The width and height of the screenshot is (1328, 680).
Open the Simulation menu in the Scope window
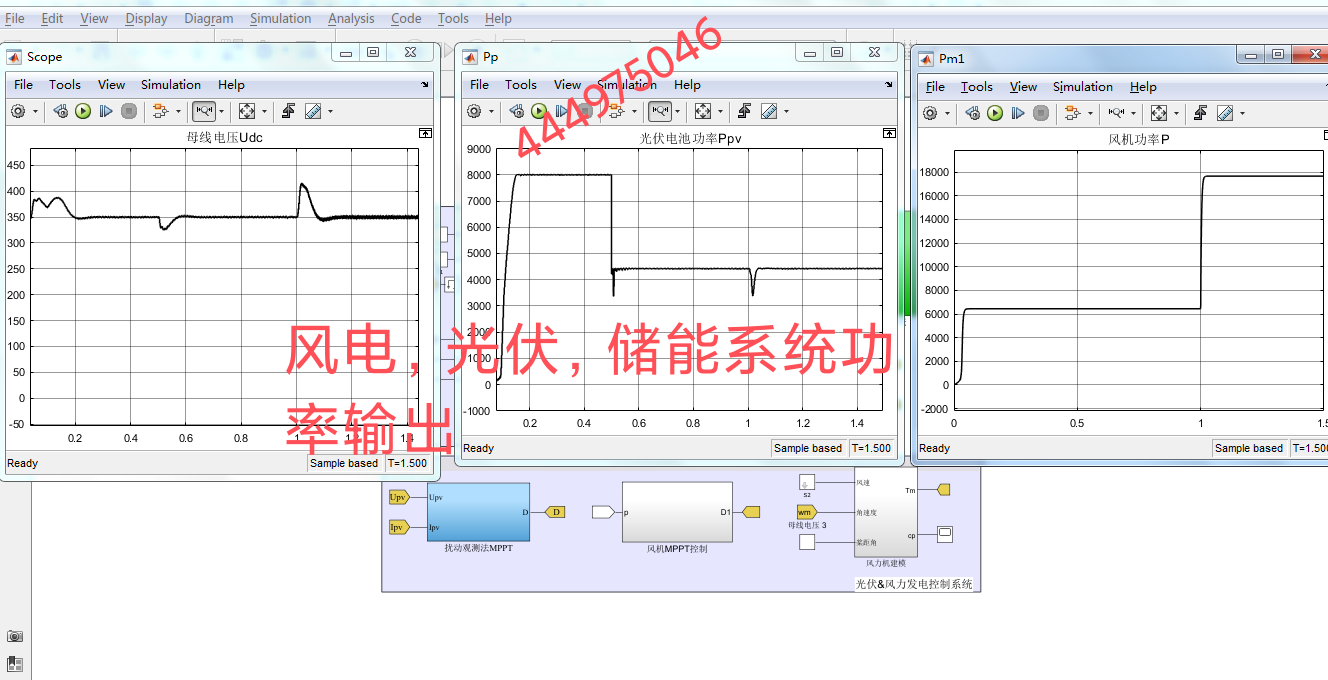pyautogui.click(x=170, y=84)
